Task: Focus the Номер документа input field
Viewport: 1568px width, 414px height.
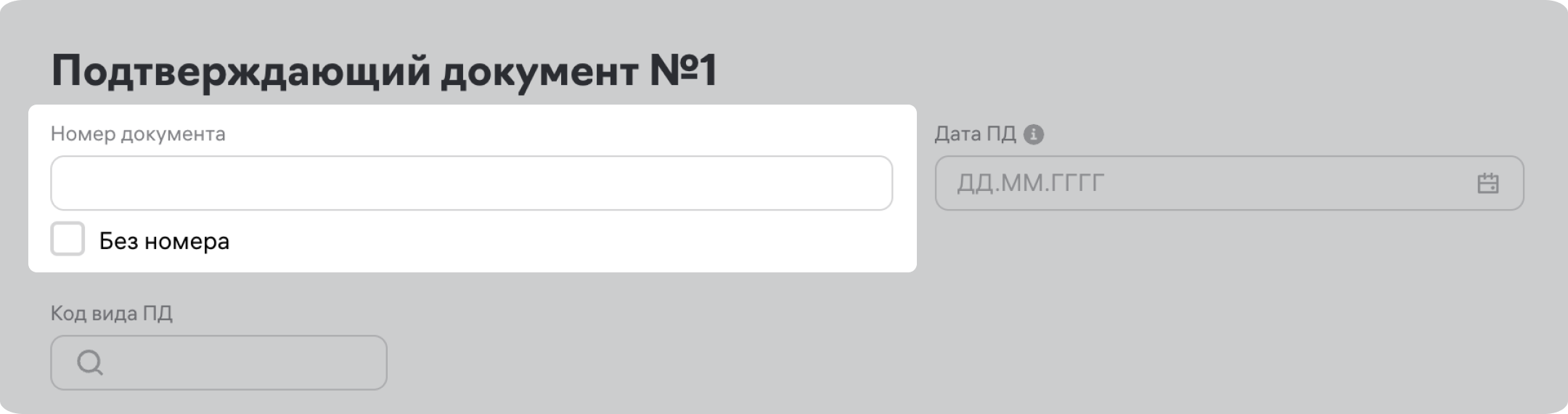Action: pos(471,183)
